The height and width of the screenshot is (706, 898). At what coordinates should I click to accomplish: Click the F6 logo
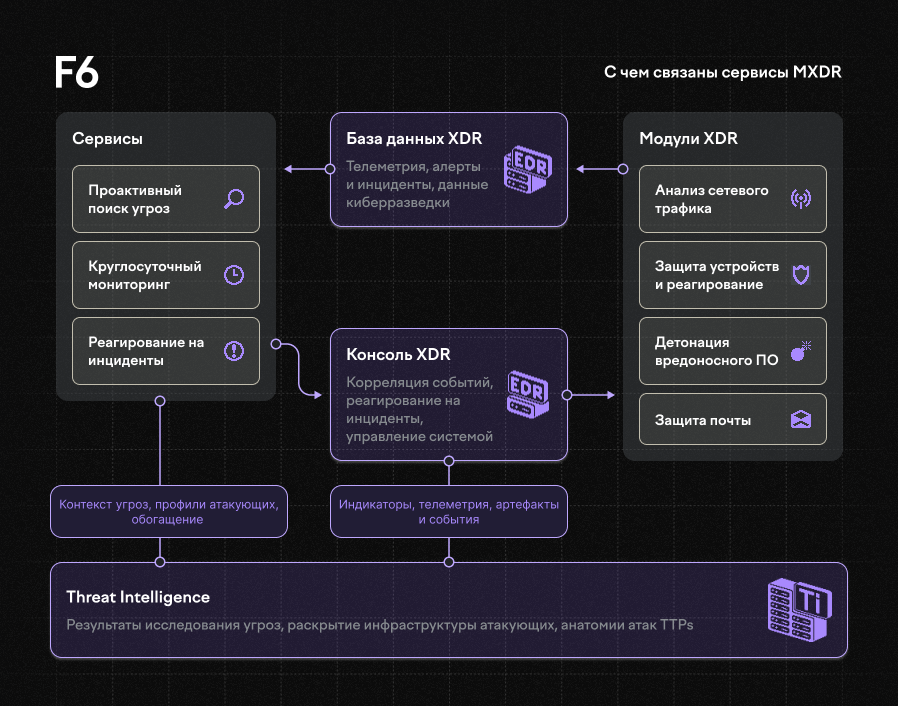click(x=76, y=74)
